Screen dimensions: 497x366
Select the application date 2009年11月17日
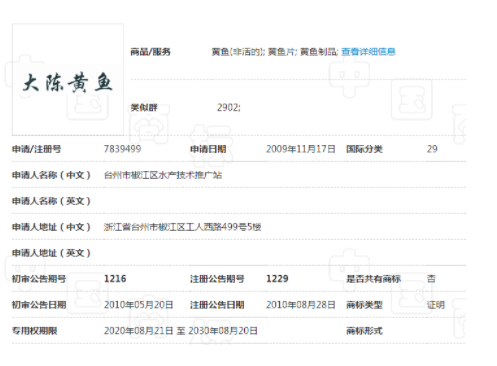(x=300, y=149)
